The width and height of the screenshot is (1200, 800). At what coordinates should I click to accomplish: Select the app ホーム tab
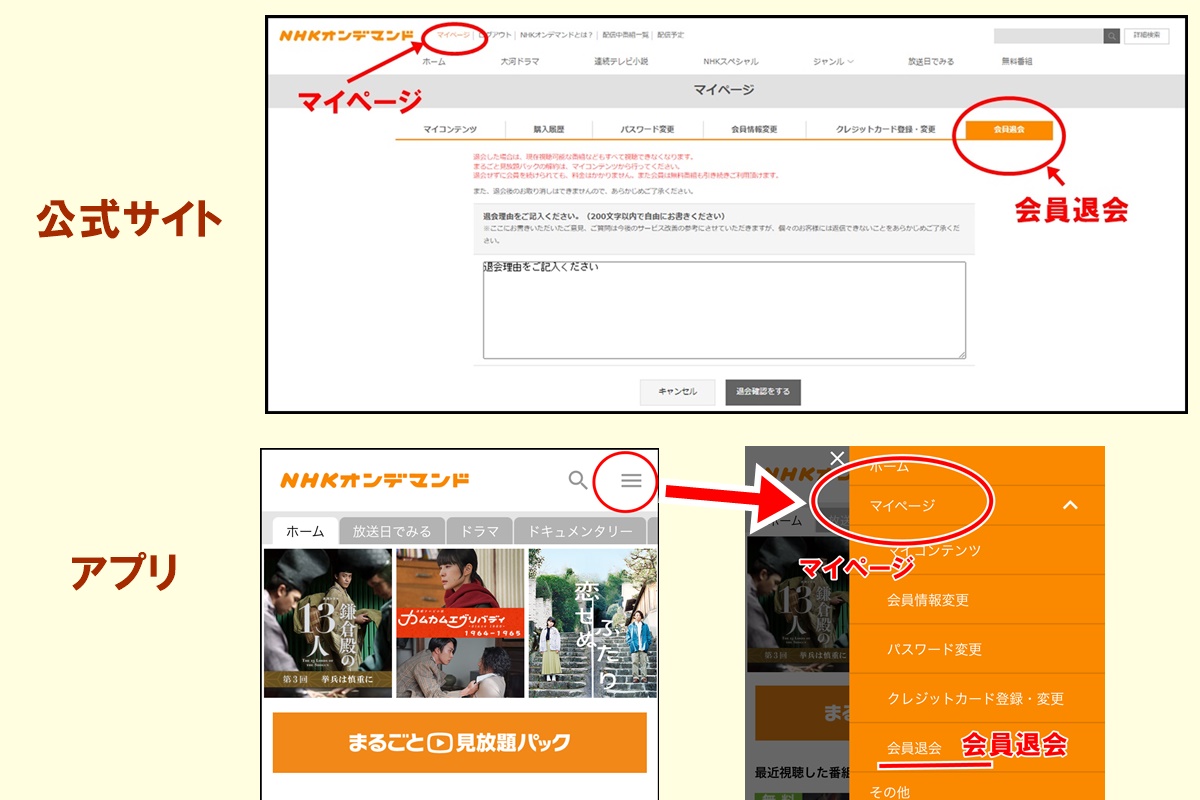click(305, 532)
